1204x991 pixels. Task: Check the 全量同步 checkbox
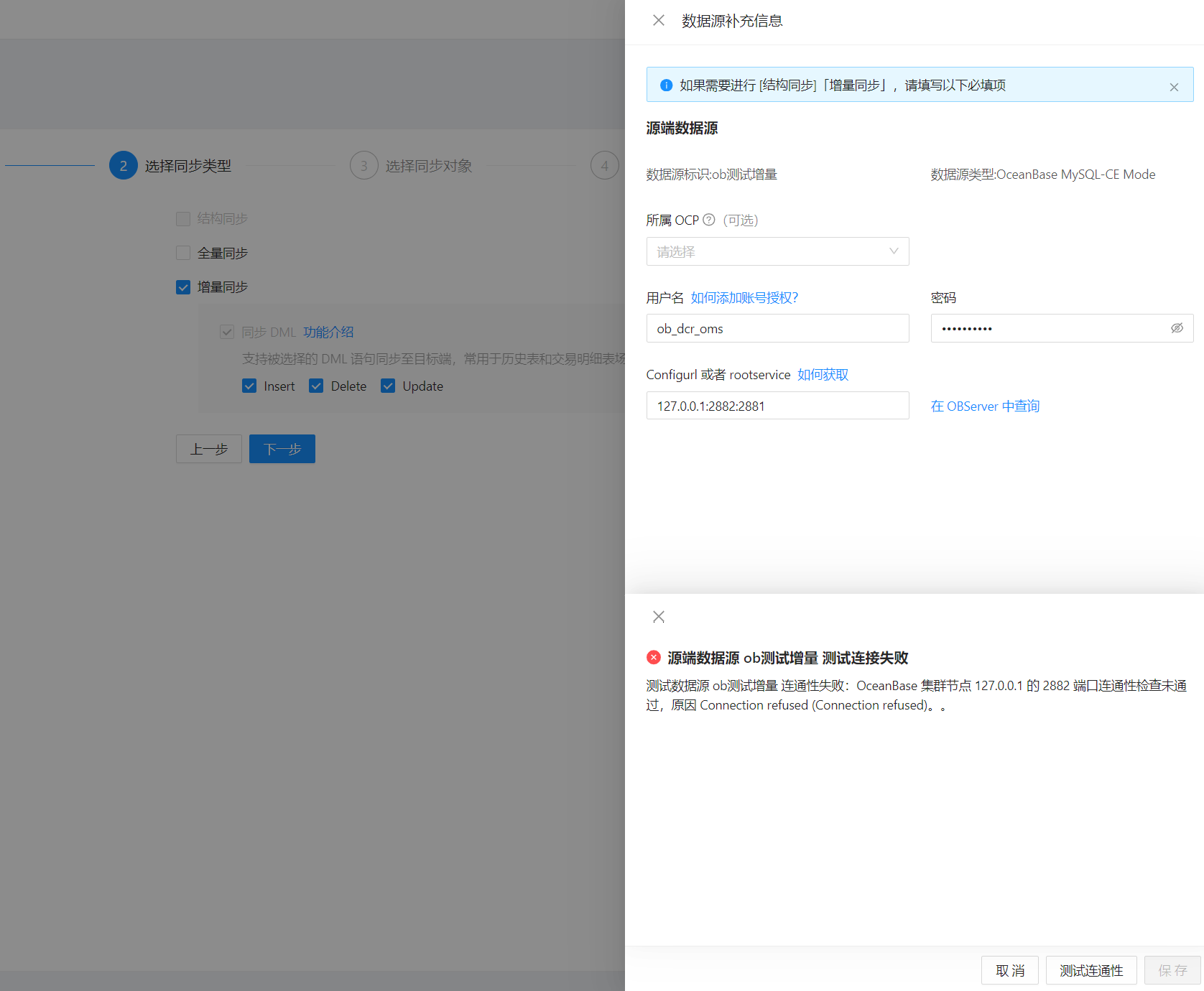183,253
